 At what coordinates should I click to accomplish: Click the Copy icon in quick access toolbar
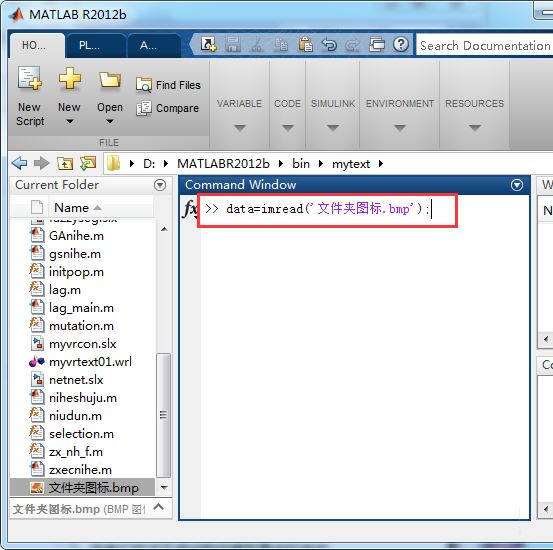pos(281,45)
